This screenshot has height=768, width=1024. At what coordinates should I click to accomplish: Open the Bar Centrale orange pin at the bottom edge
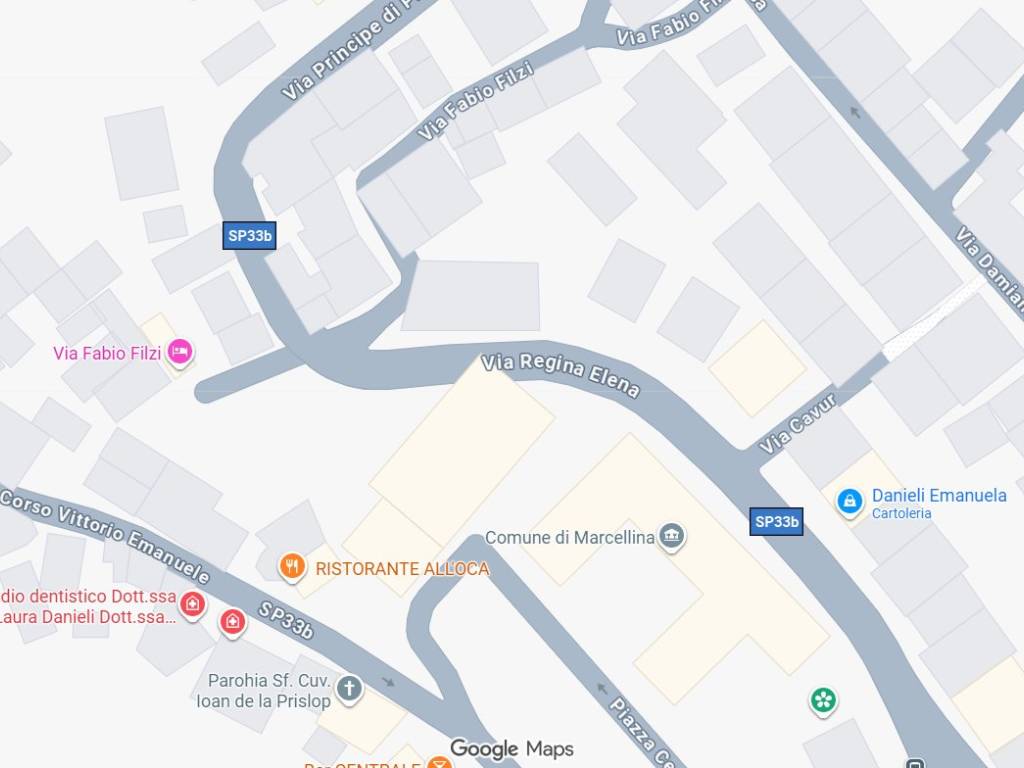pos(439,762)
